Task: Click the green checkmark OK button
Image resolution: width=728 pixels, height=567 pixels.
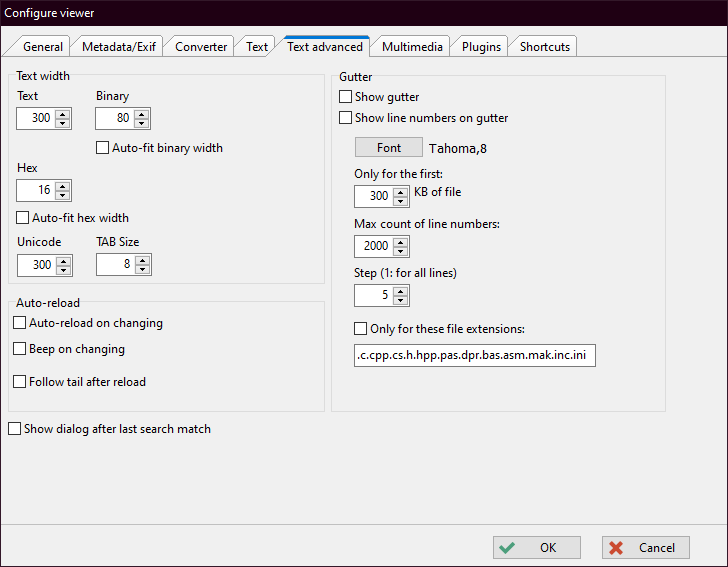Action: (x=537, y=547)
